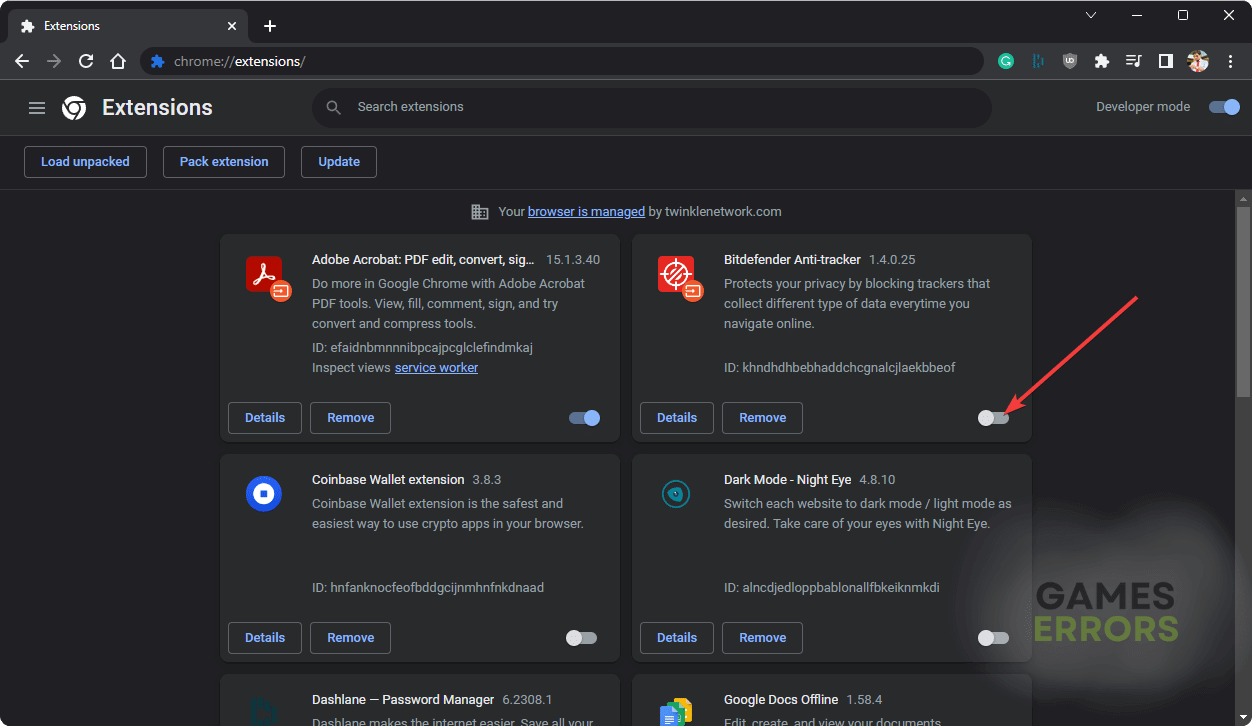Go to the browser home page
Viewport: 1252px width, 726px height.
click(x=118, y=61)
